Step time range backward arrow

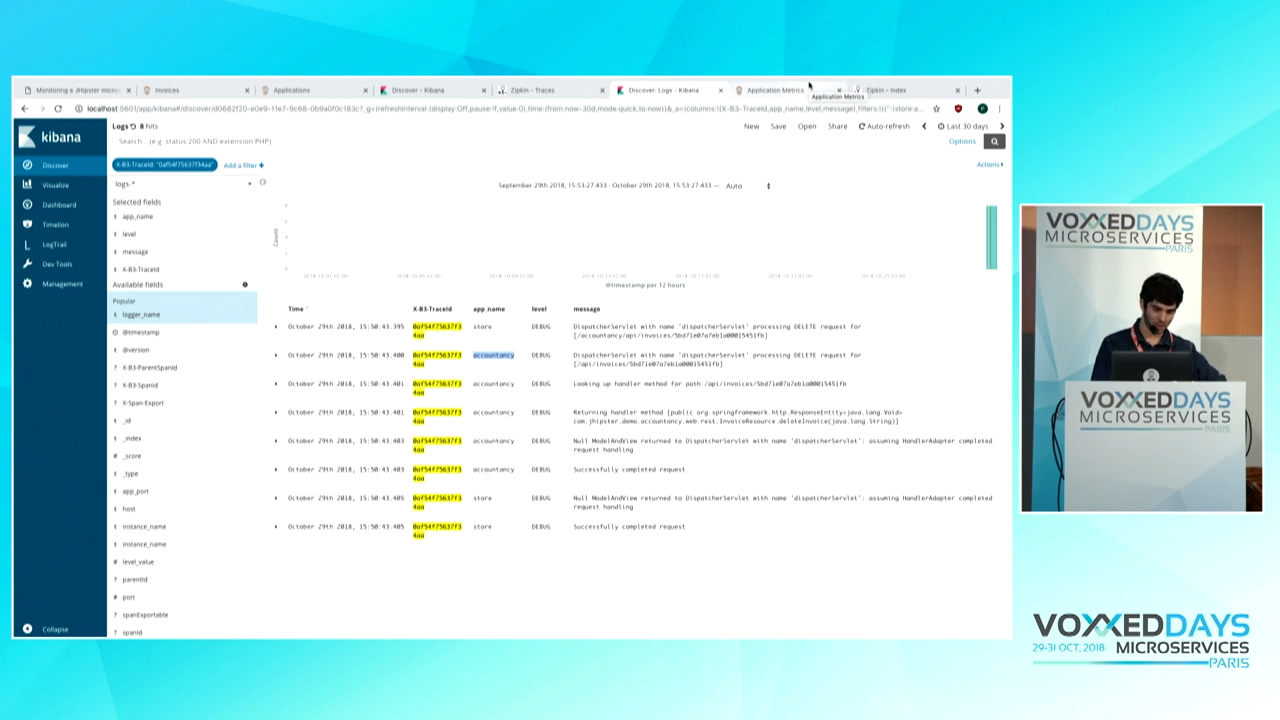tap(924, 126)
